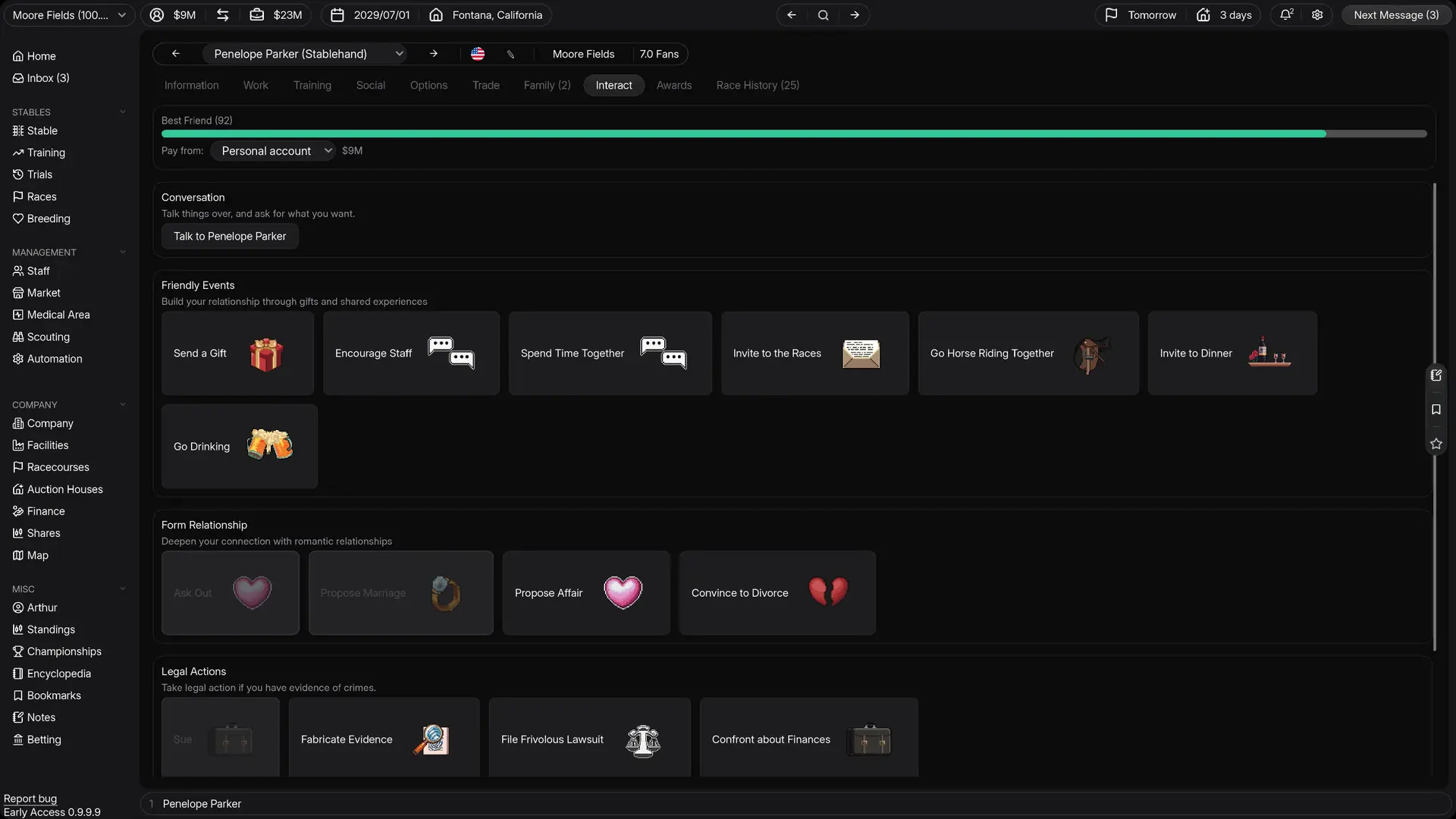
Task: Click Next Message (3) button
Action: [1396, 15]
